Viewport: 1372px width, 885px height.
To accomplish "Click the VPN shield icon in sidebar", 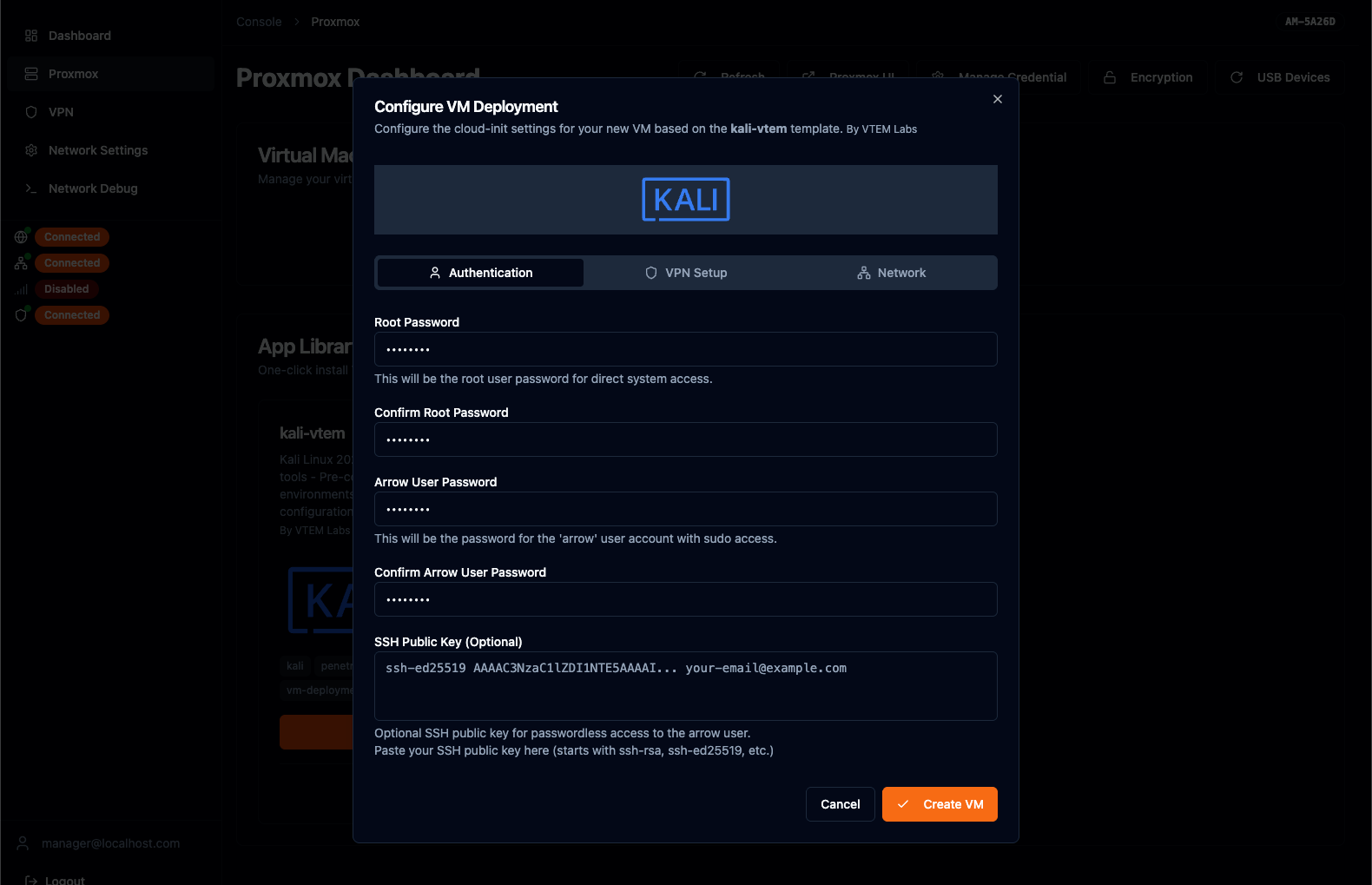I will [x=31, y=112].
